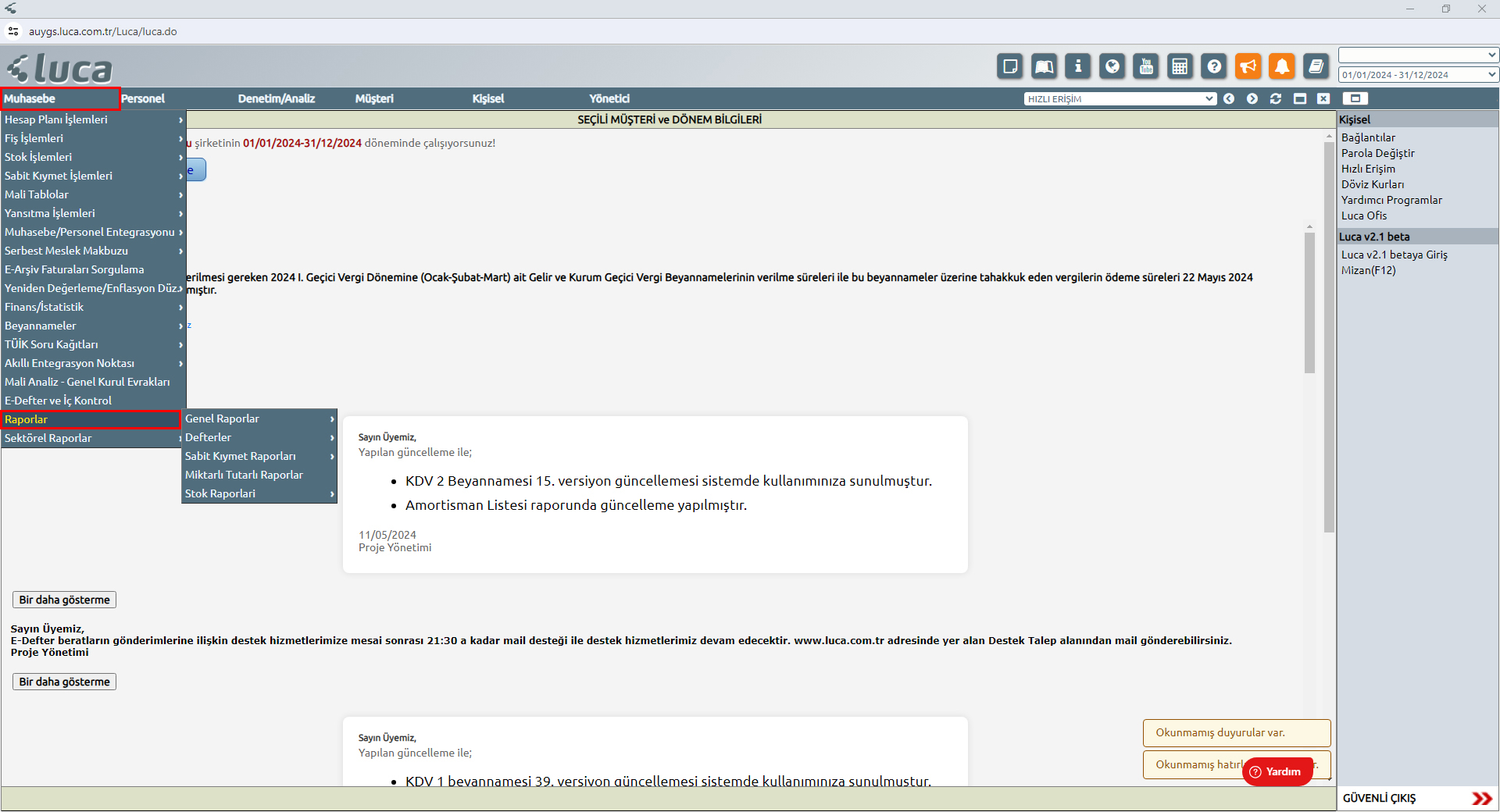Open the calculator toolbar icon
1500x812 pixels.
(1180, 66)
